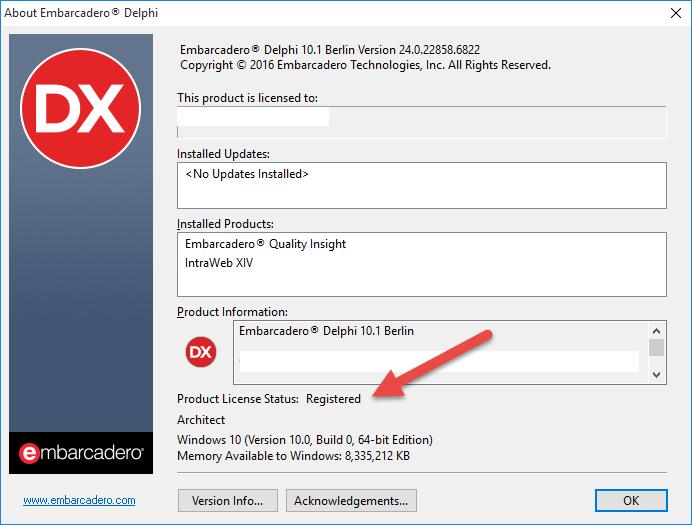
Task: Select 'IntraWeb XIV' in Installed Products
Action: pyautogui.click(x=219, y=263)
